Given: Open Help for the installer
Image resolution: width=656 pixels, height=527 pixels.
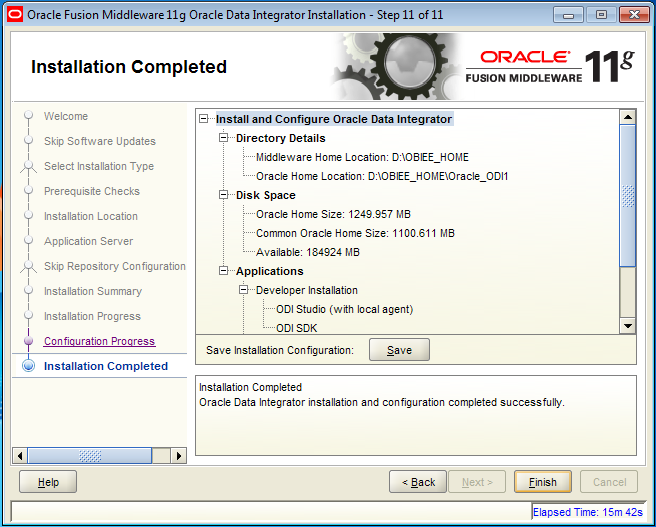Looking at the screenshot, I should [x=48, y=482].
